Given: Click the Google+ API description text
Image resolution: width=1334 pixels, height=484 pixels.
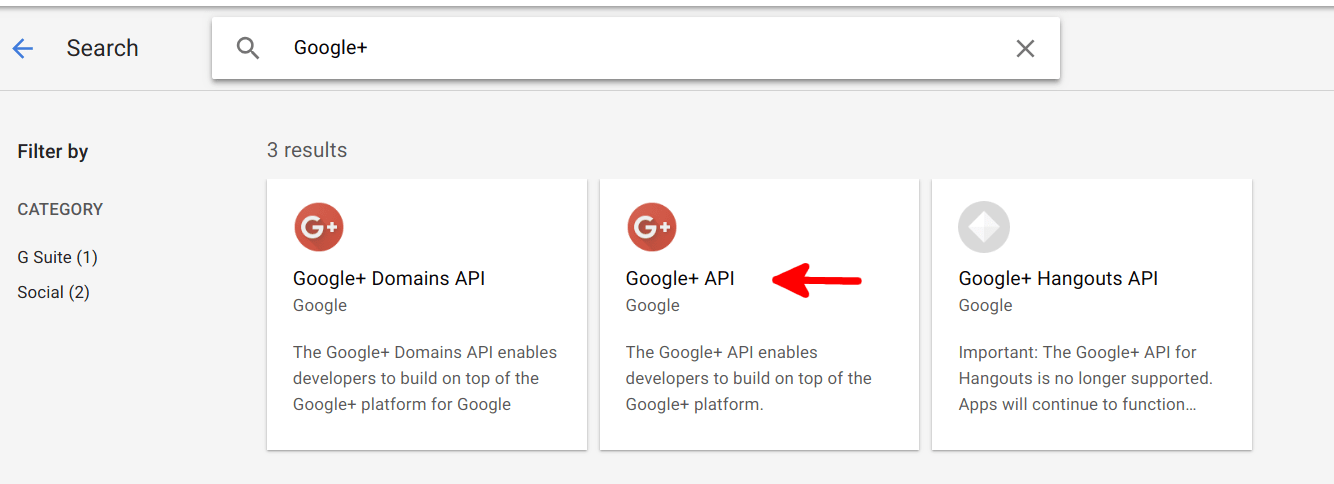Looking at the screenshot, I should click(x=749, y=378).
